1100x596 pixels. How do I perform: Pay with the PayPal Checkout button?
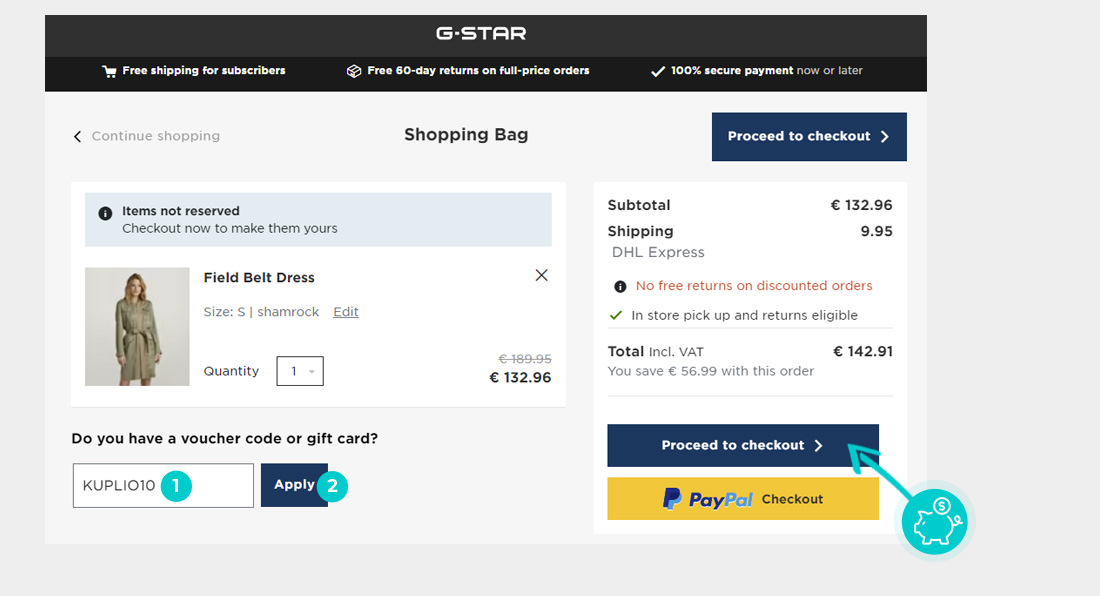742,499
